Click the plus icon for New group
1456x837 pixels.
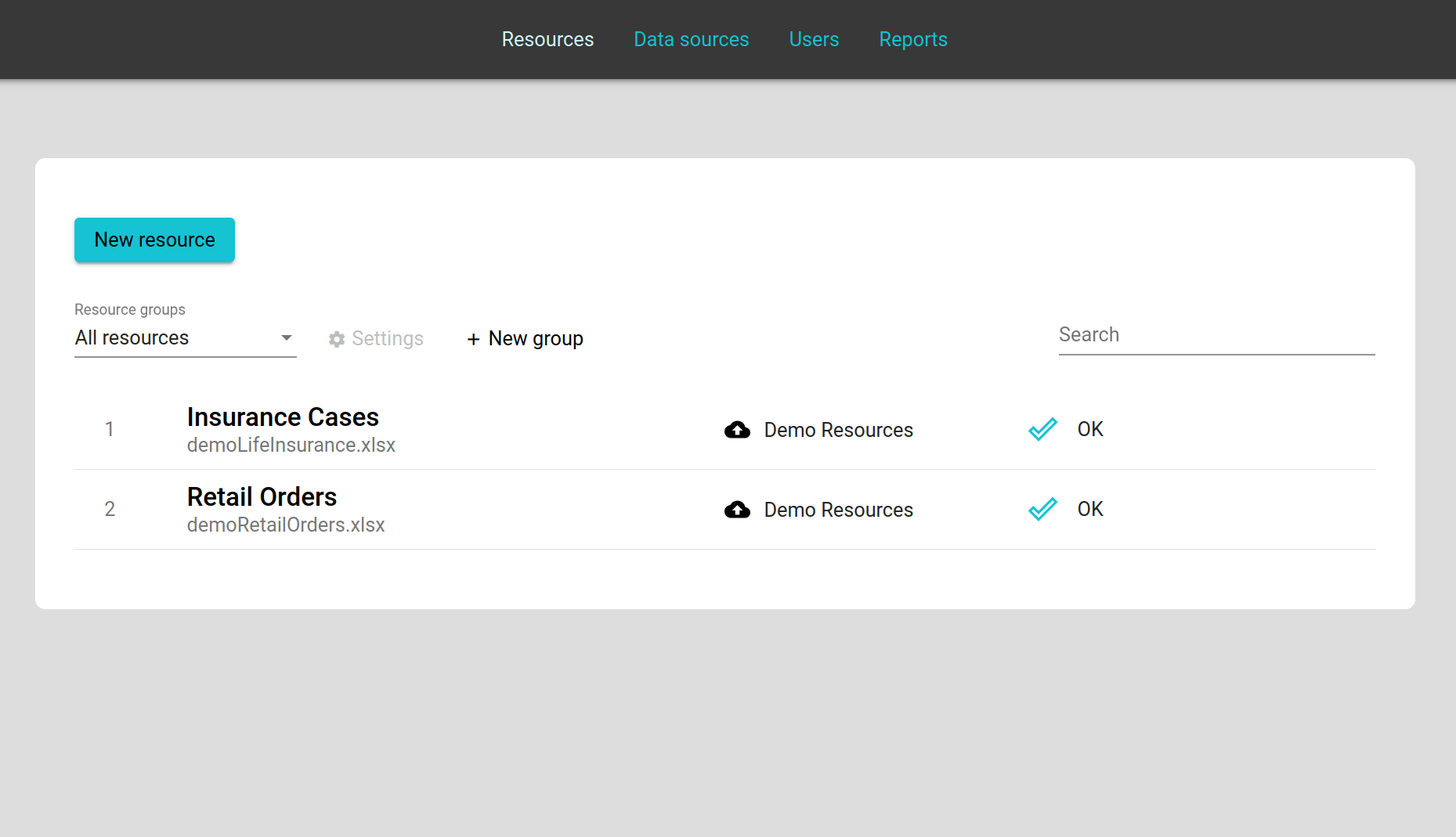click(473, 339)
